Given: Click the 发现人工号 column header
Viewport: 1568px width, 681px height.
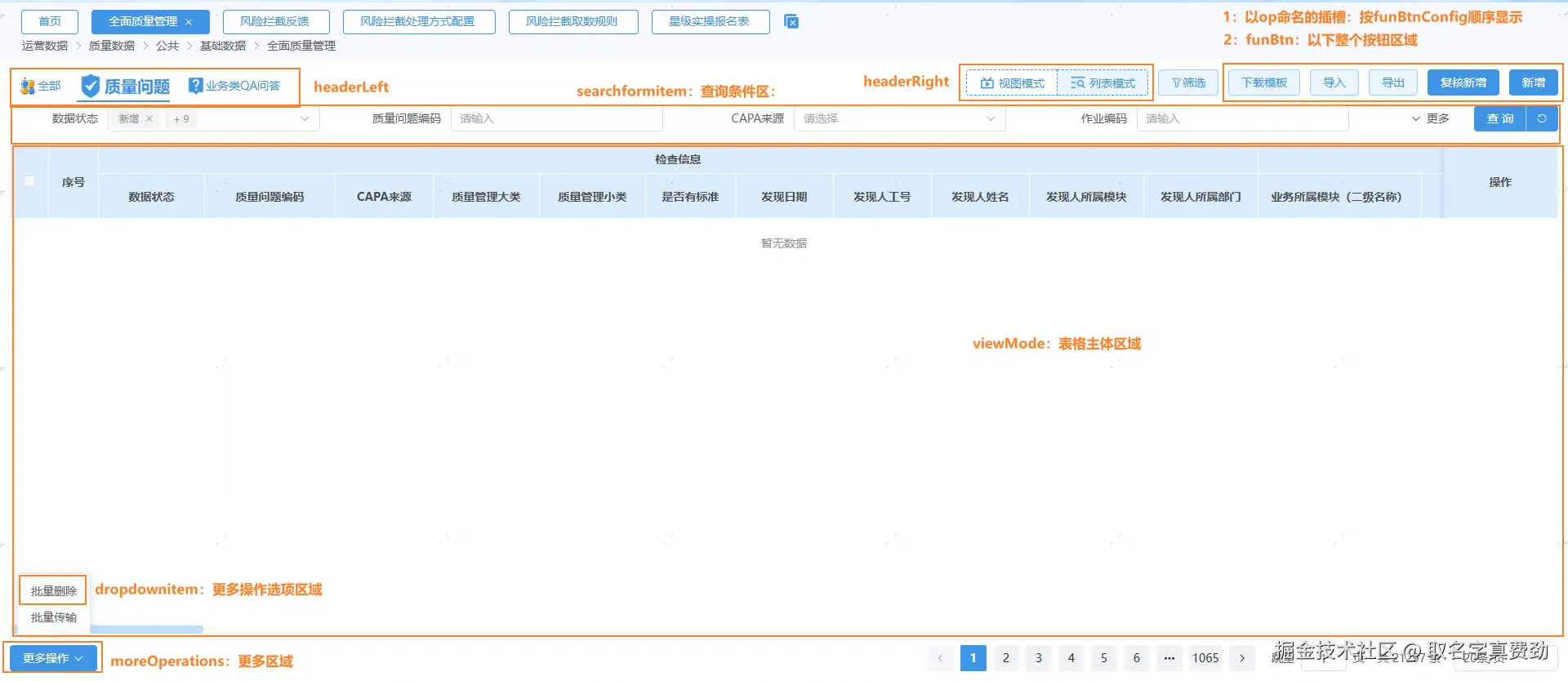Looking at the screenshot, I should pyautogui.click(x=882, y=197).
